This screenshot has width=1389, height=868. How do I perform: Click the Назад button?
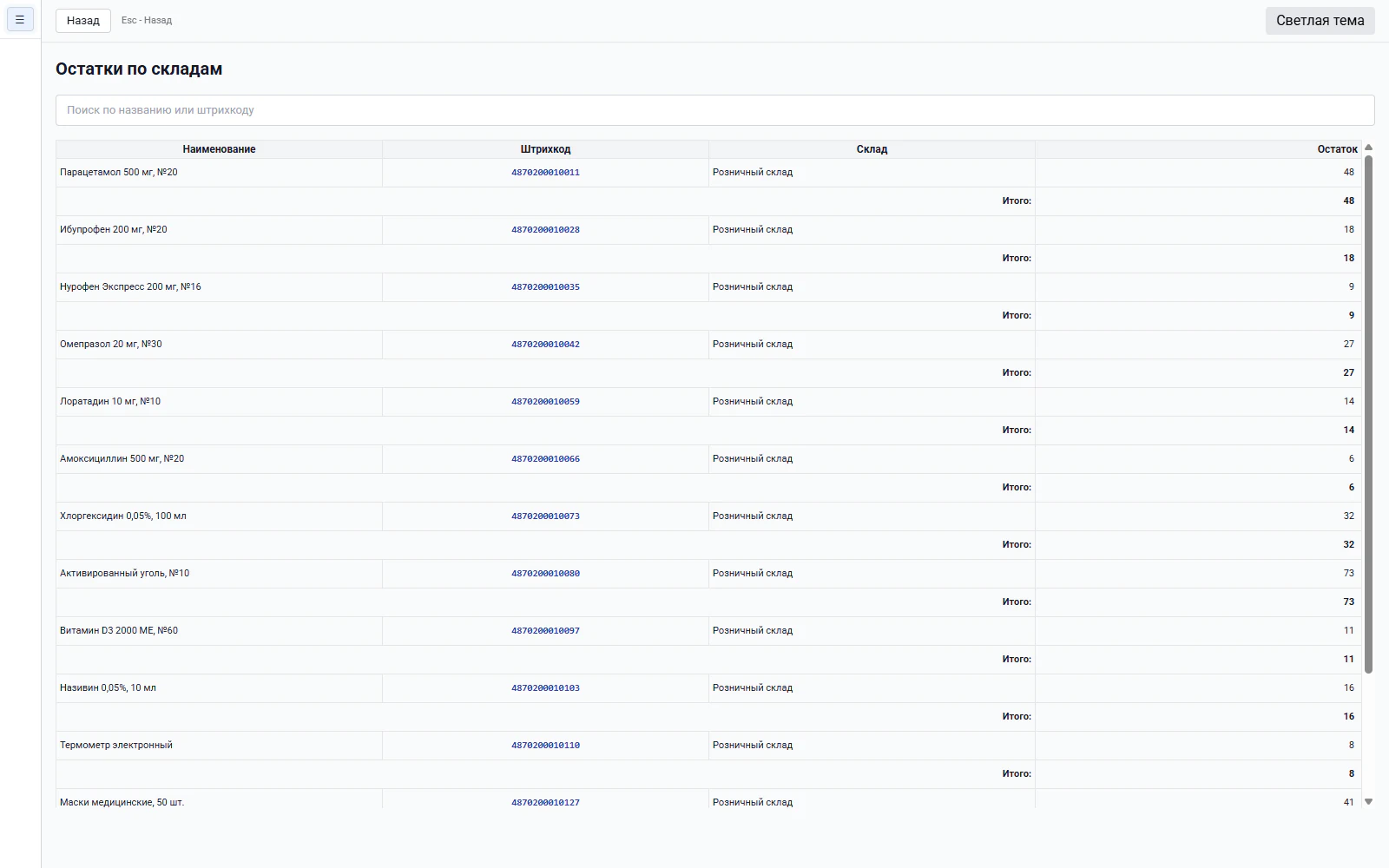(x=83, y=20)
